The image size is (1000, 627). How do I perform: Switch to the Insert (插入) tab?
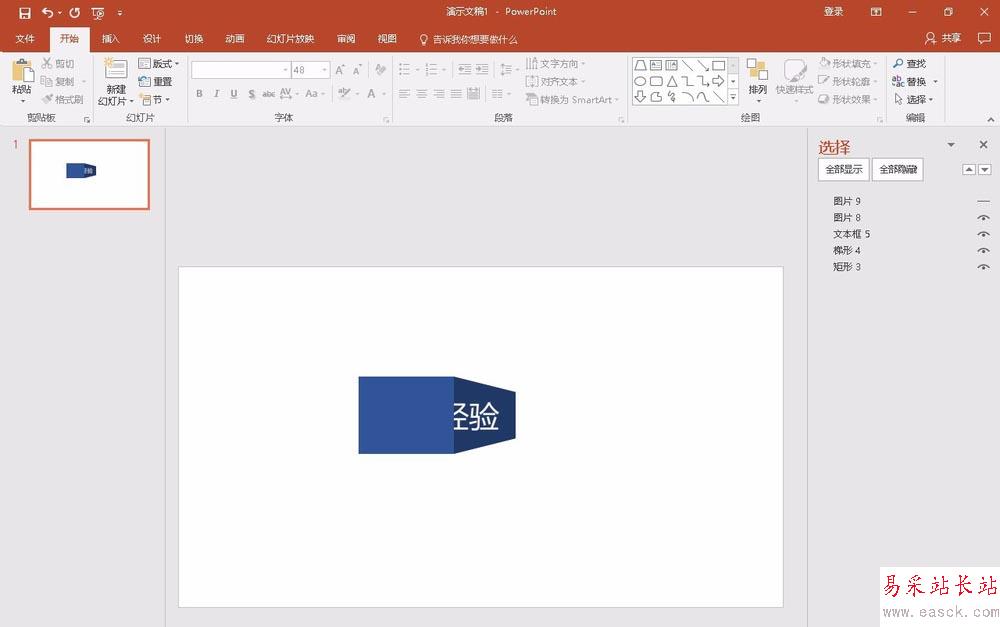coord(110,39)
